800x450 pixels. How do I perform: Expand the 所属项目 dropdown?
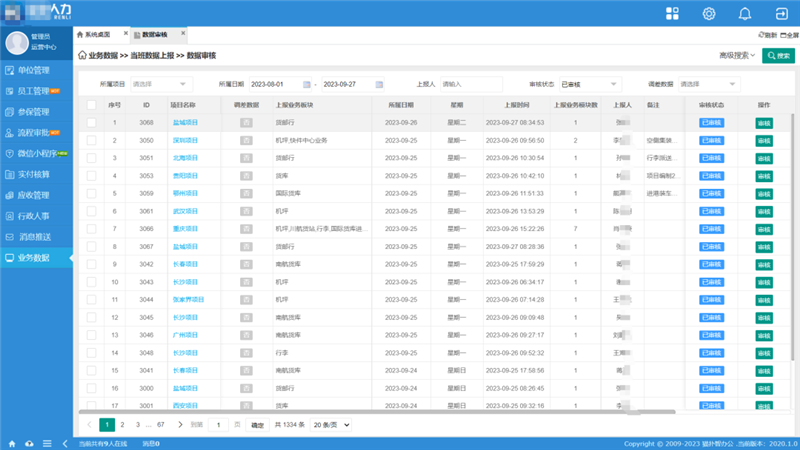tap(159, 84)
